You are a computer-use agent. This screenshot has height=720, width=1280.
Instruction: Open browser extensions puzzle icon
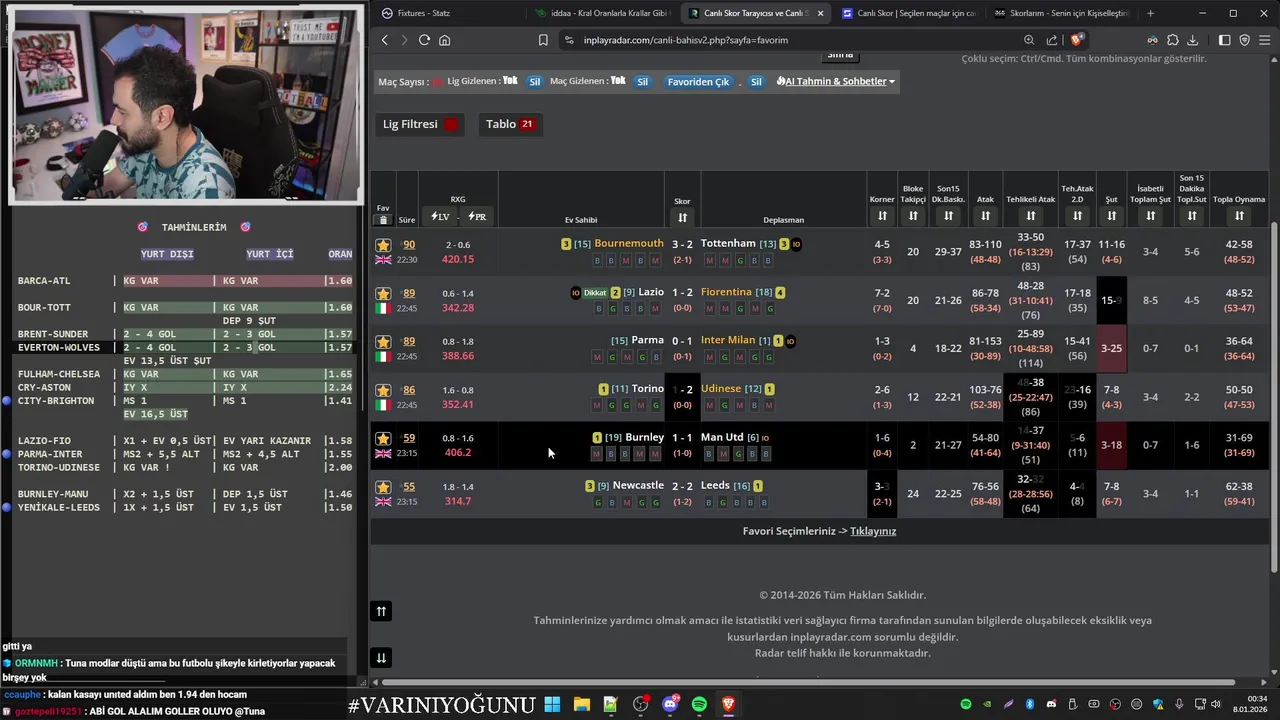click(1173, 40)
